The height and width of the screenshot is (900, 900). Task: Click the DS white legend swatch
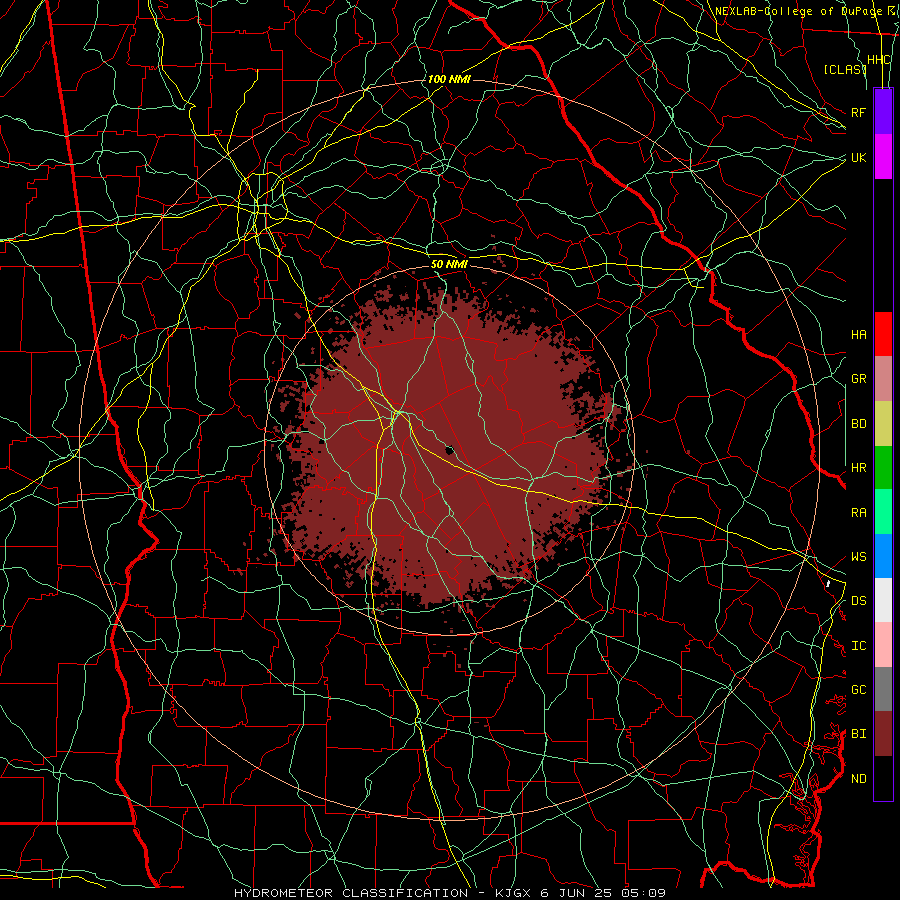(x=883, y=600)
